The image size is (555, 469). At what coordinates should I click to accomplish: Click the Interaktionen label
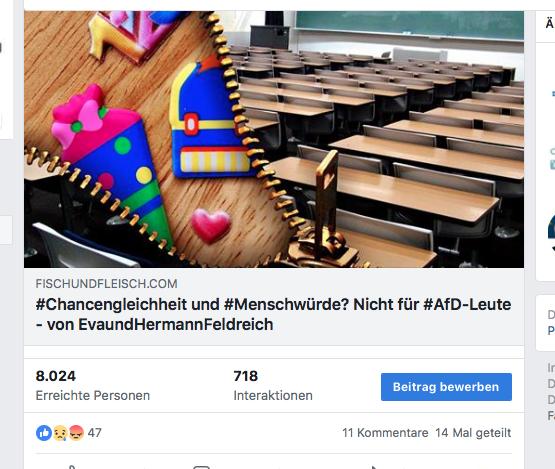coord(273,395)
